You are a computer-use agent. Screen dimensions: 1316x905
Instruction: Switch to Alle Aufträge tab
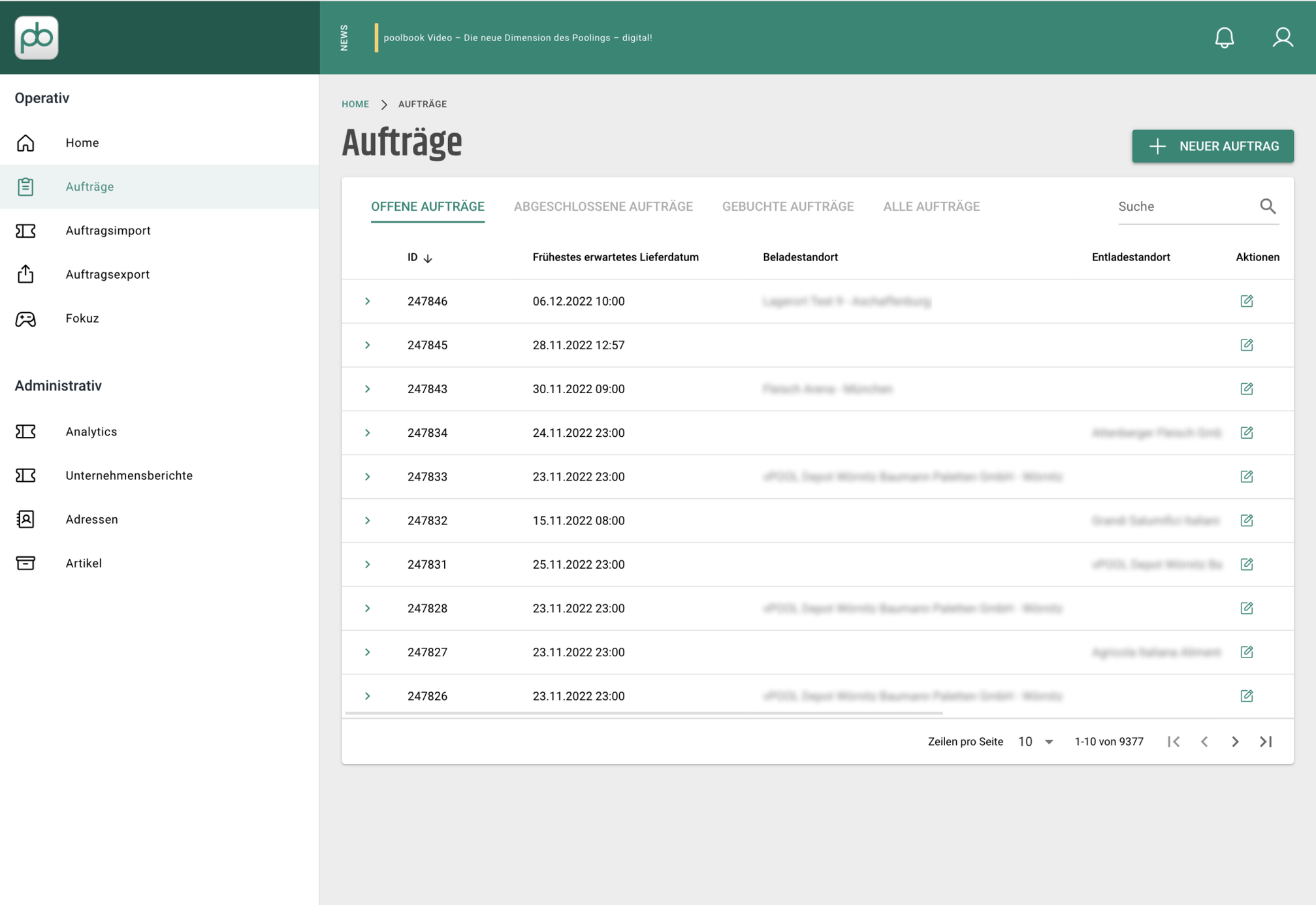[931, 206]
